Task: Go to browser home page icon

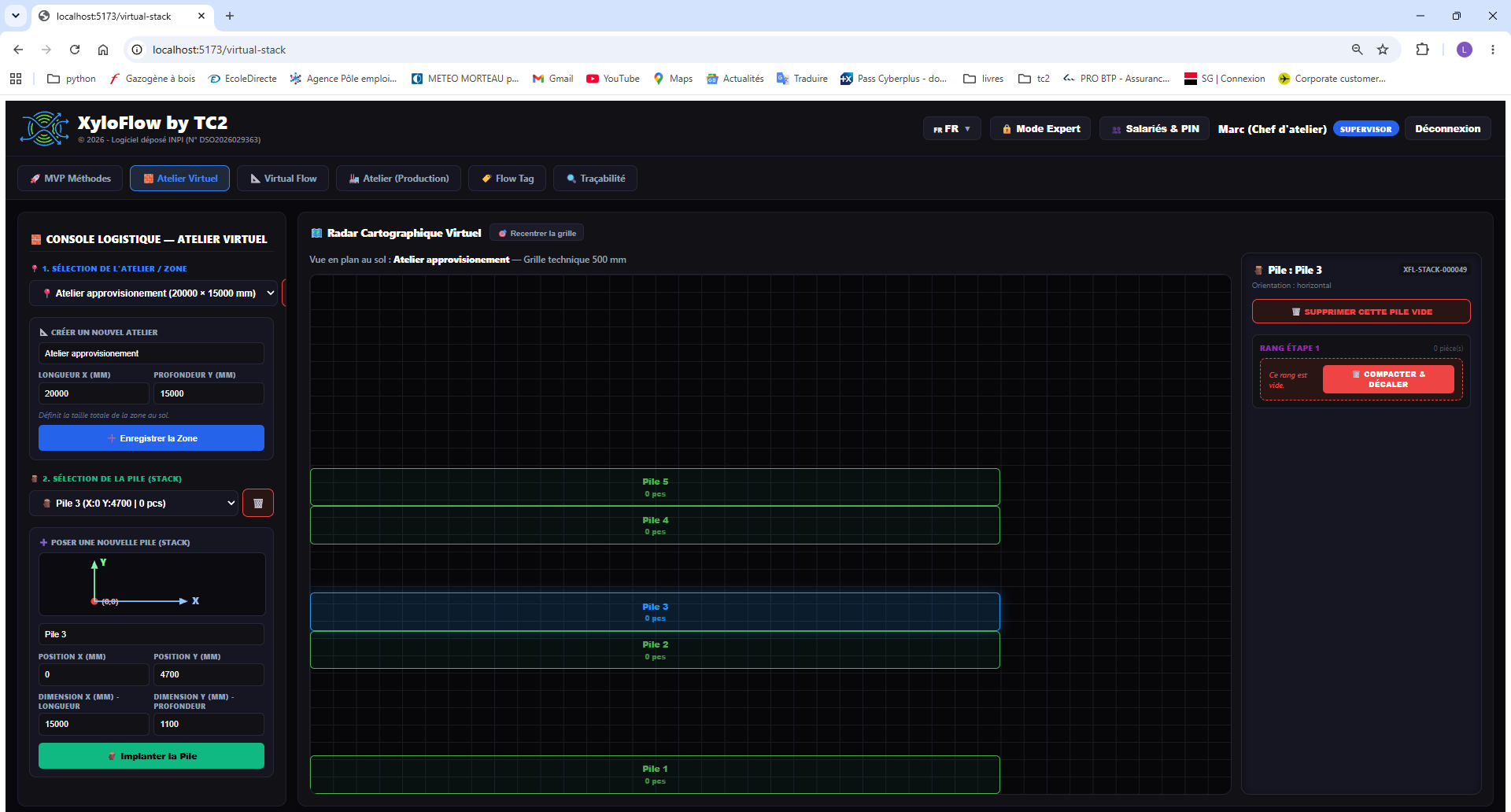Action: [103, 50]
